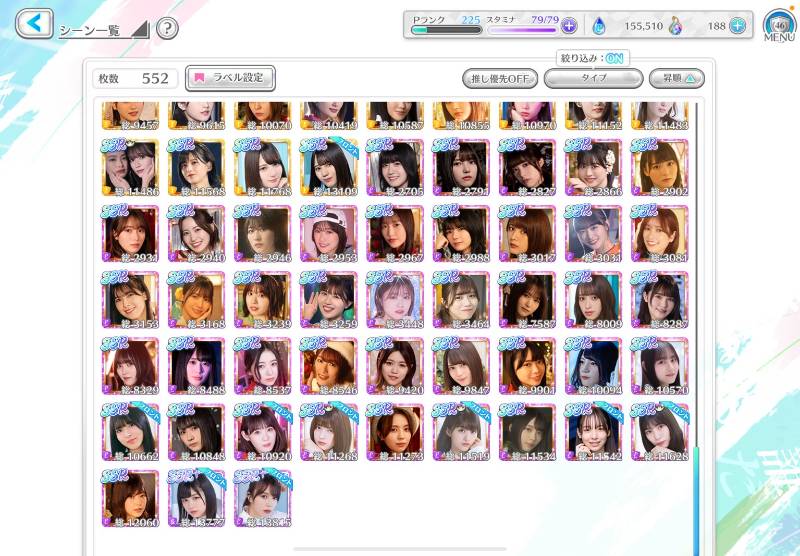
Task: Click the blue back arrow button
Action: (x=34, y=23)
